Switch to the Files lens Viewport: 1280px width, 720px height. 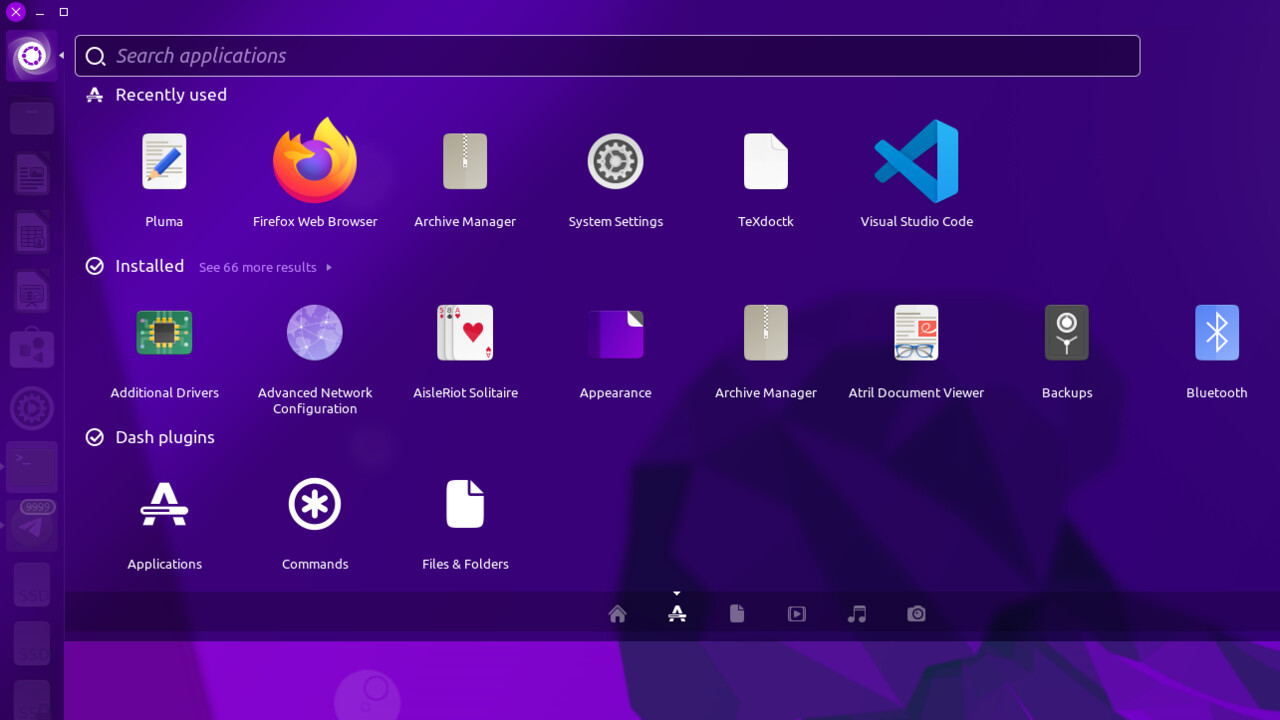737,614
